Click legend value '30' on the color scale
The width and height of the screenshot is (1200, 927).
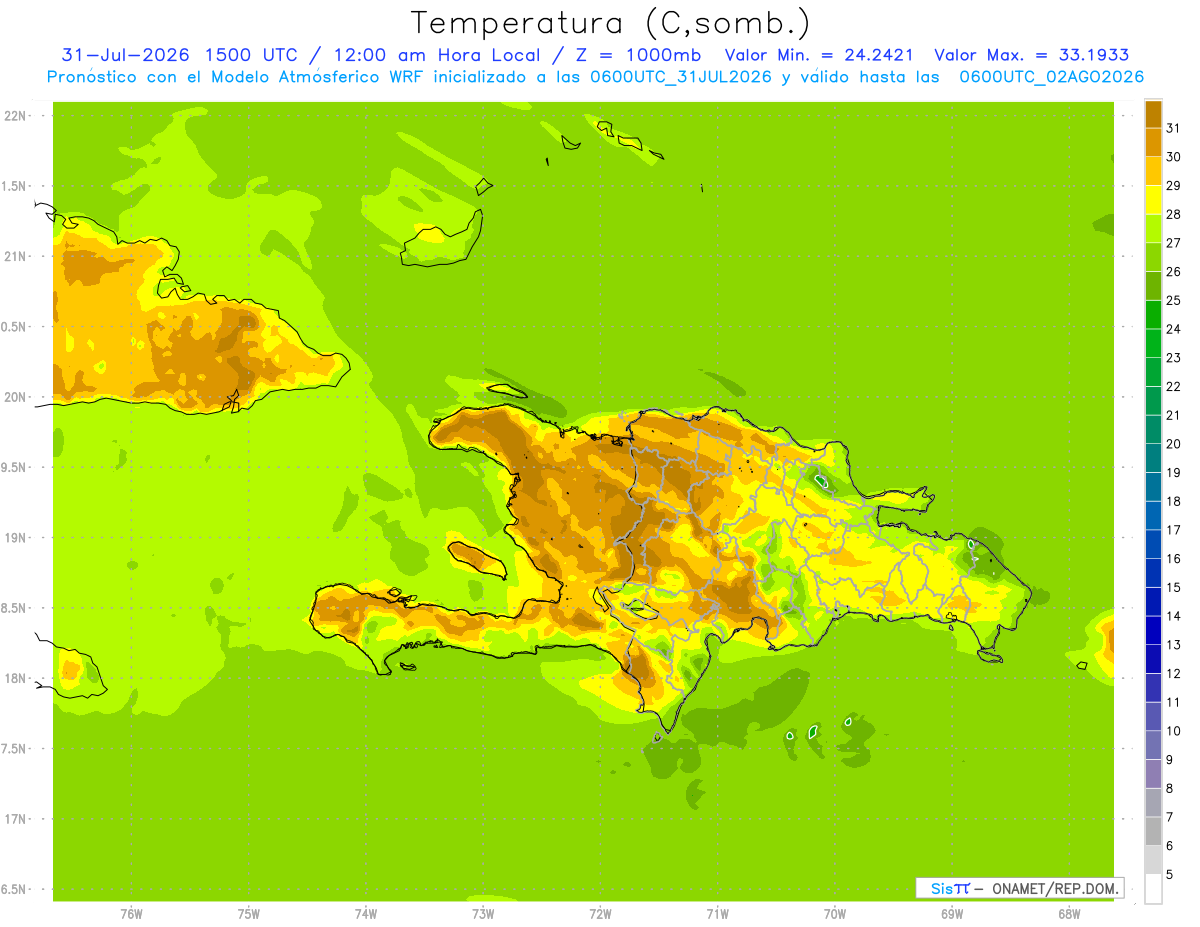pos(1173,157)
